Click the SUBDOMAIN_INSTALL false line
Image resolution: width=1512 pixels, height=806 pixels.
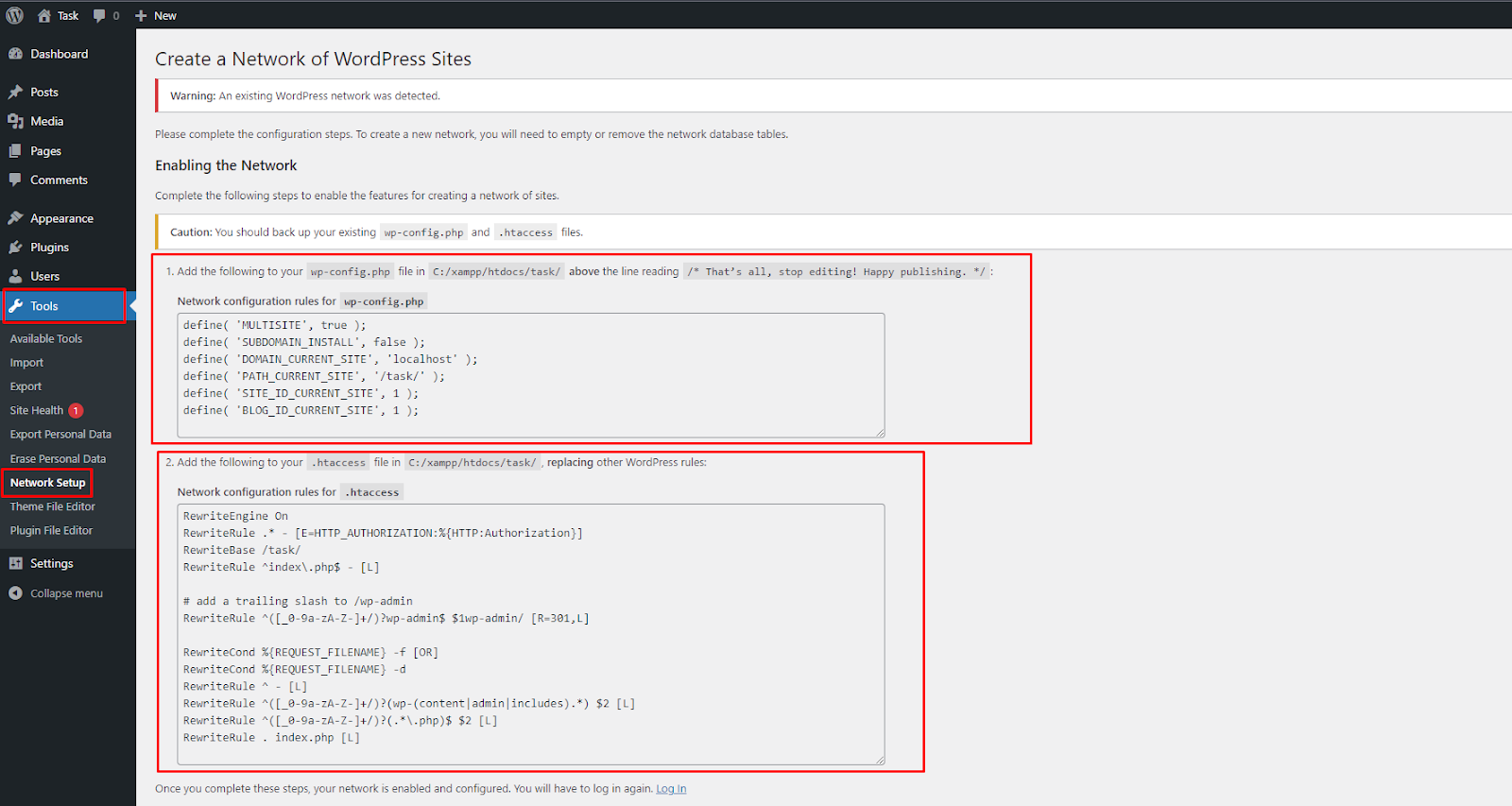pyautogui.click(x=304, y=342)
